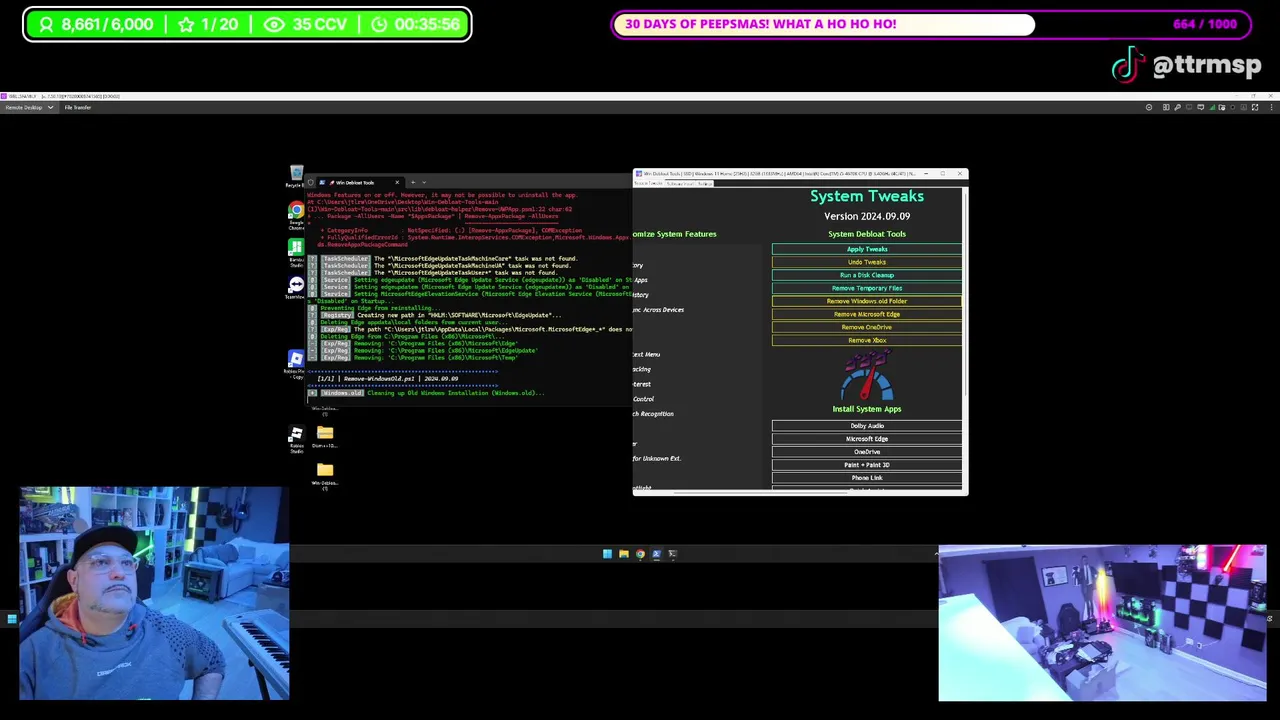Click Remove Xbox button

(x=867, y=340)
